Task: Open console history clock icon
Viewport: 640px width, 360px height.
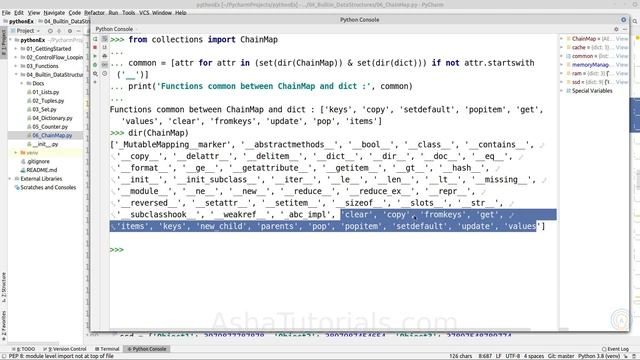Action: [x=104, y=73]
